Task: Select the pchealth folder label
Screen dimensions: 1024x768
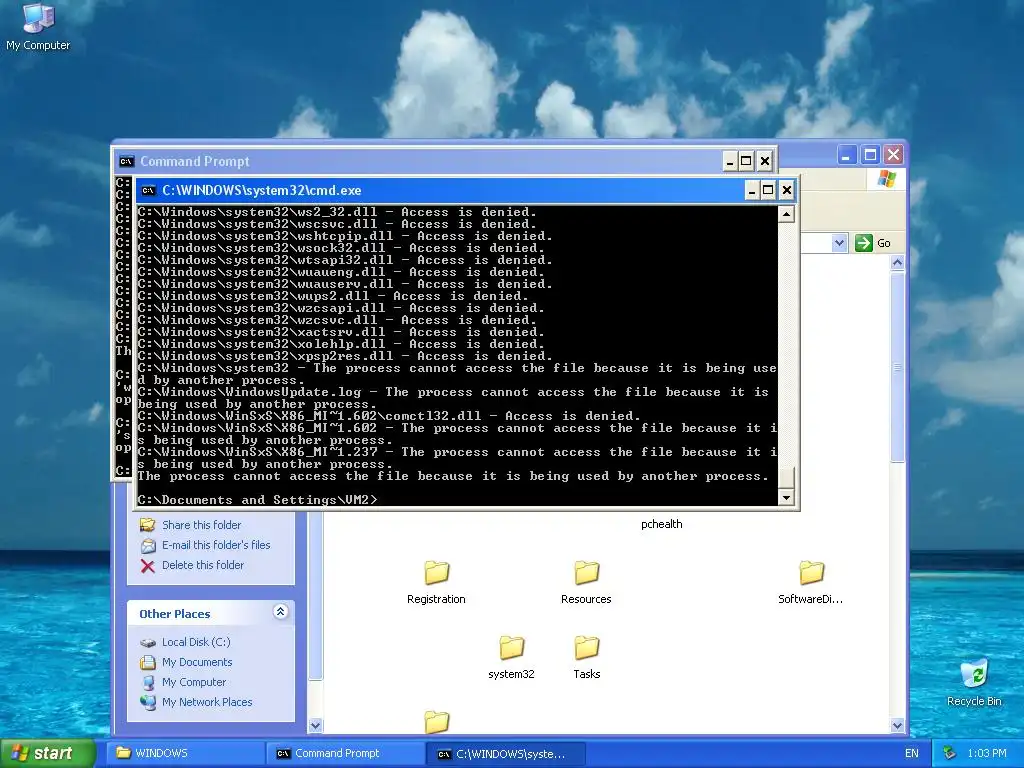Action: coord(662,524)
